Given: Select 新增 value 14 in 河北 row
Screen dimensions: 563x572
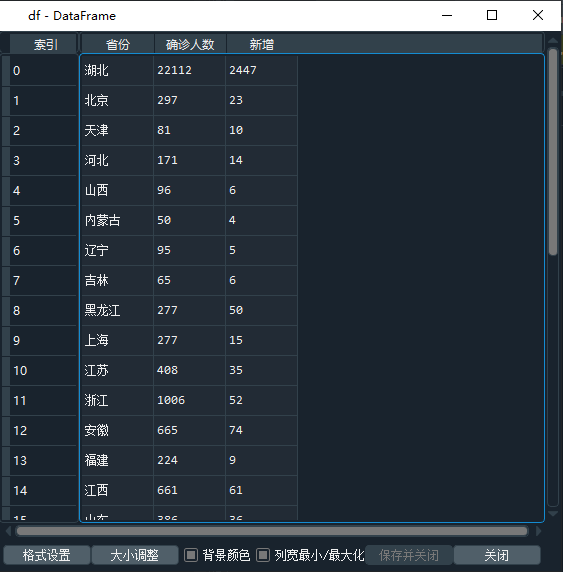Looking at the screenshot, I should click(x=262, y=161).
